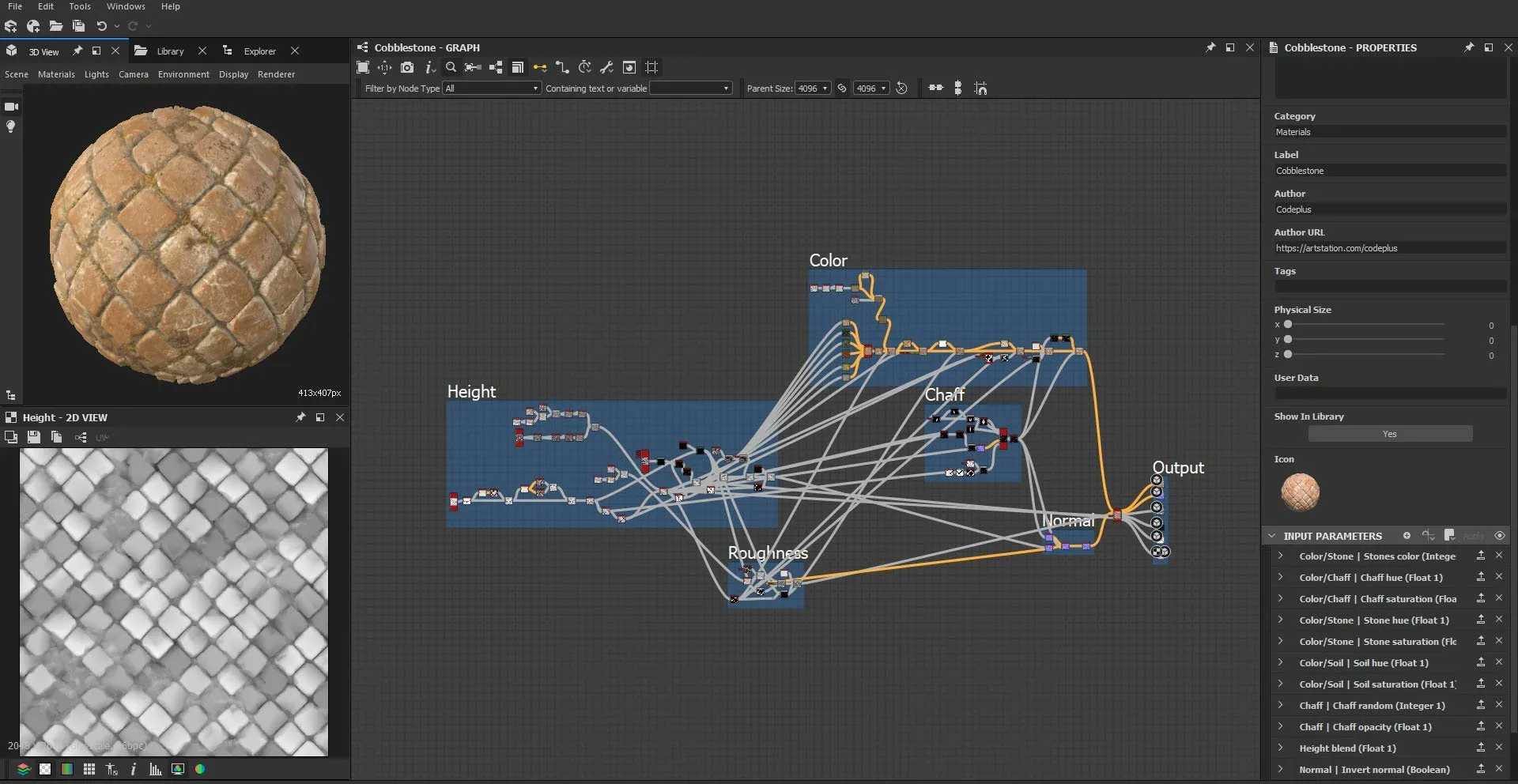Toggle the width-height link for parent size

tap(842, 88)
